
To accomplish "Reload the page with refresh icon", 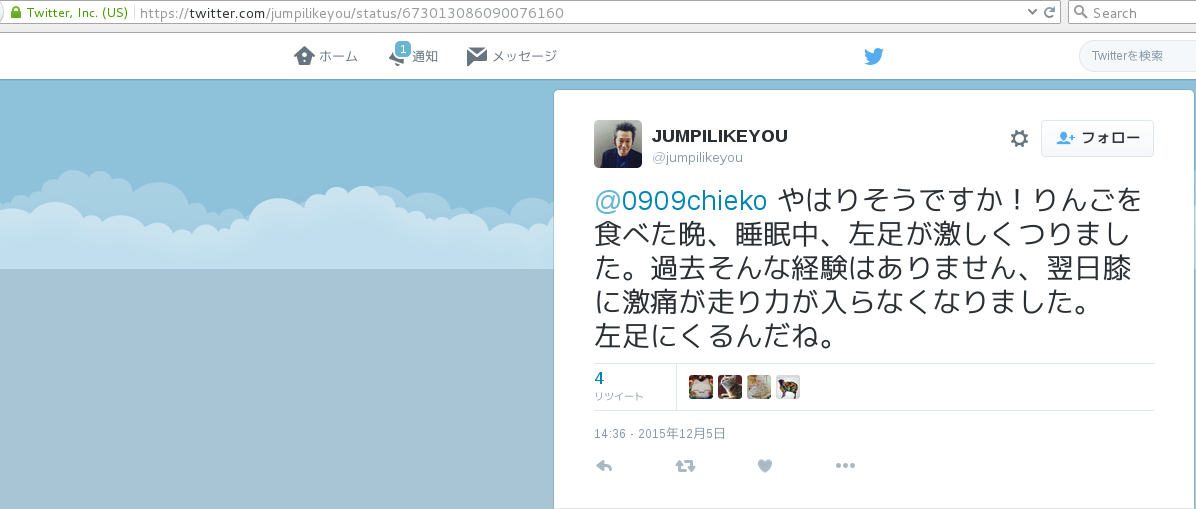I will (1050, 12).
